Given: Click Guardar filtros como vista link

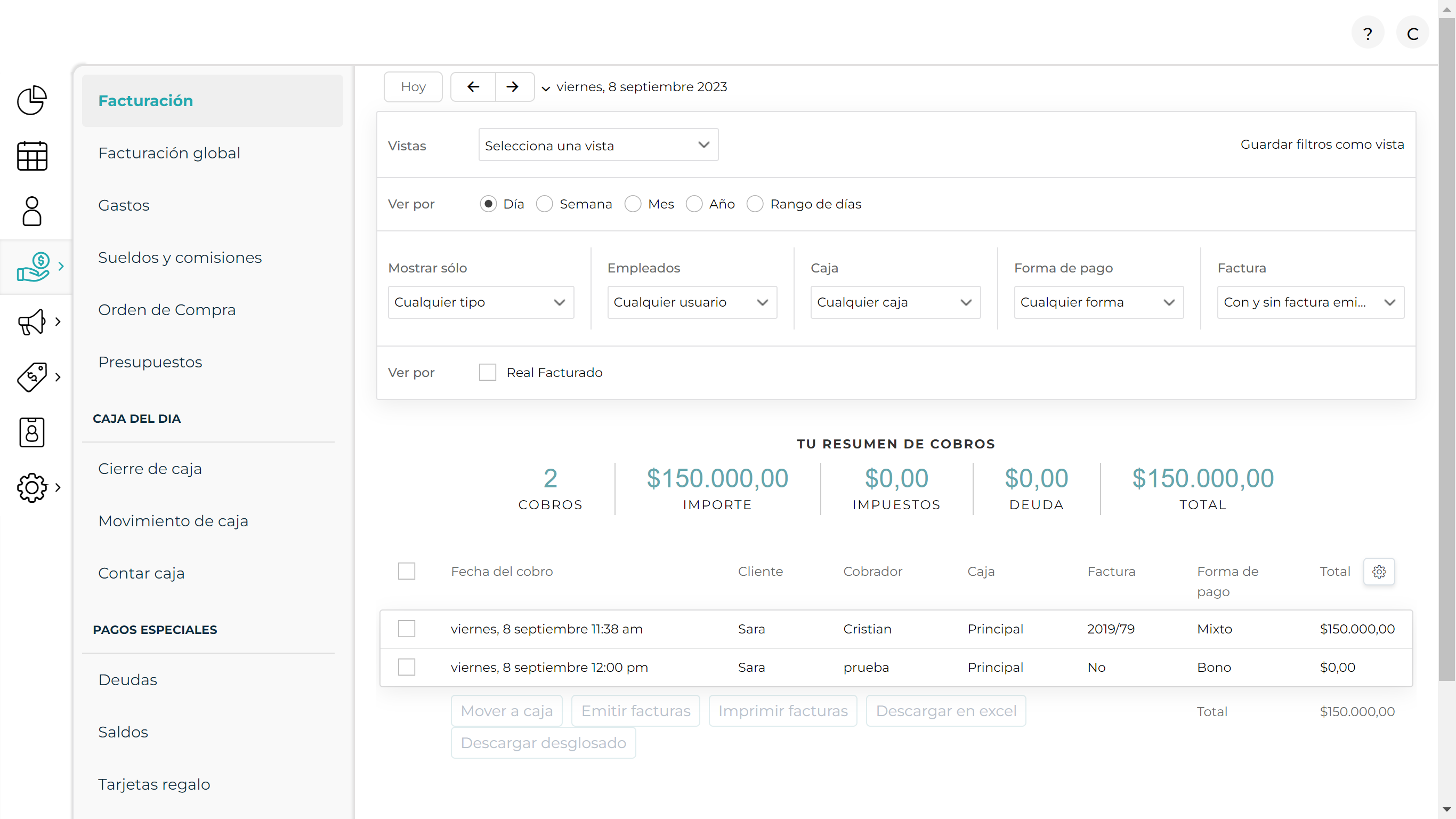Looking at the screenshot, I should (1322, 144).
